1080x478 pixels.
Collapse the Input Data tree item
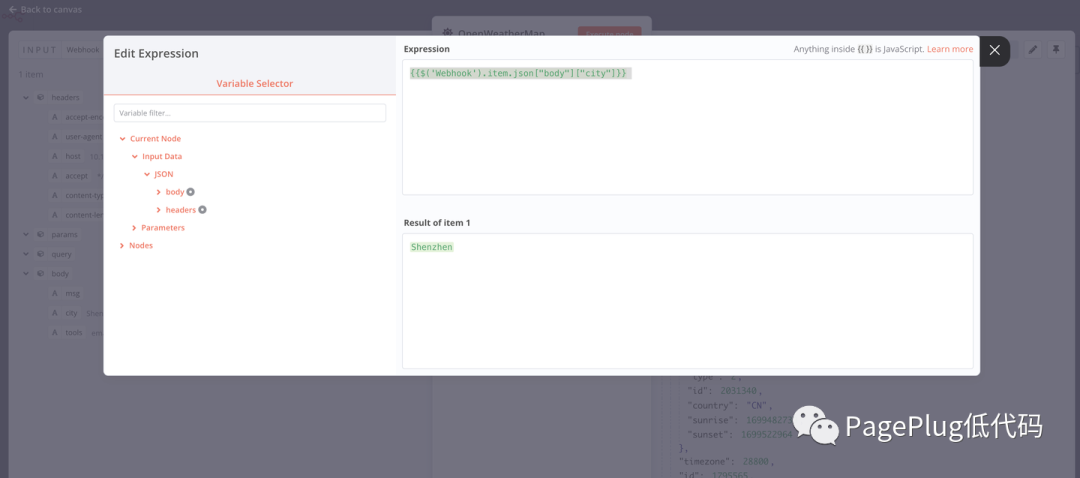[x=135, y=156]
